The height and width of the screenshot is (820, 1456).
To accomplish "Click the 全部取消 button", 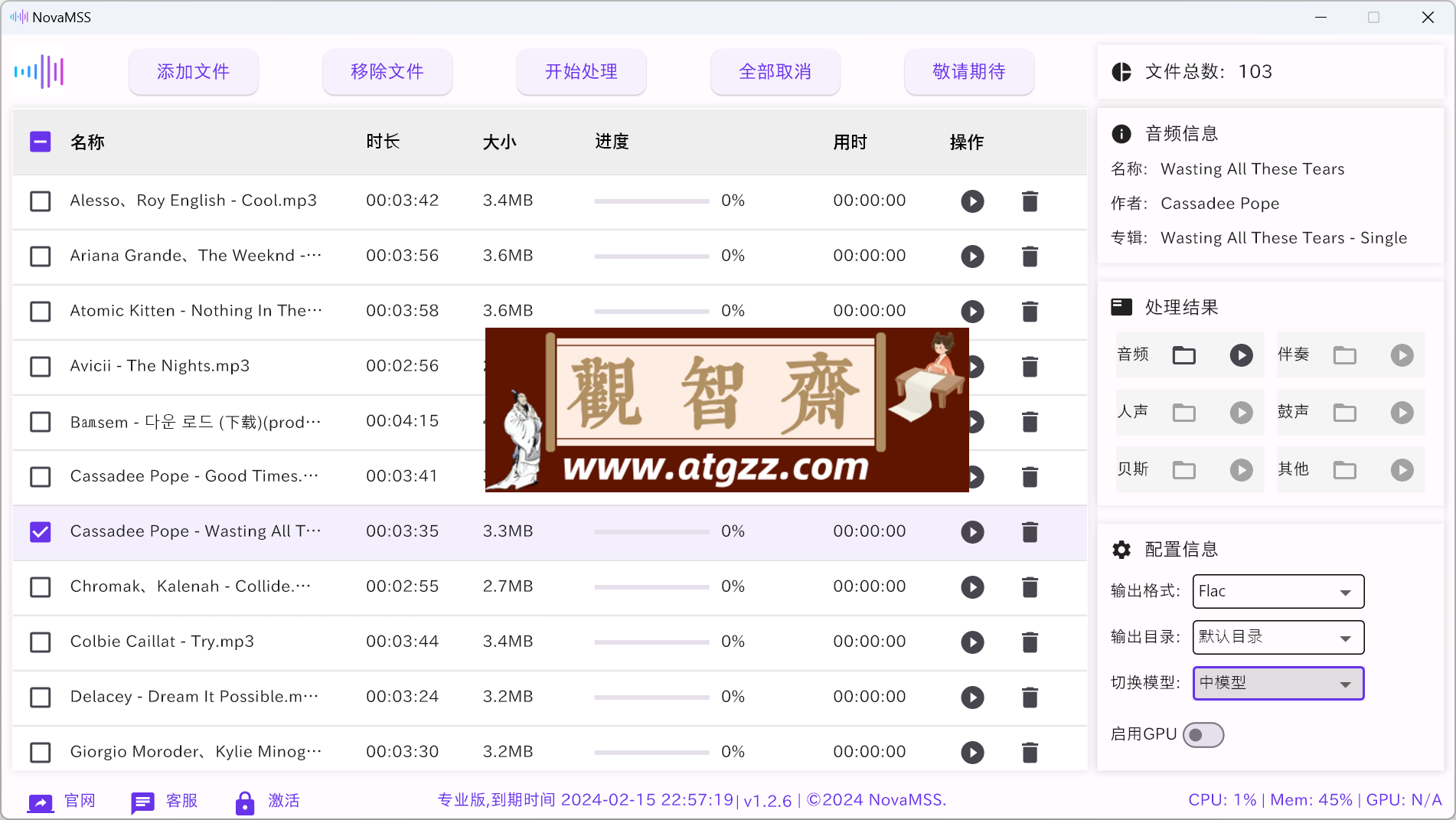I will (x=775, y=72).
